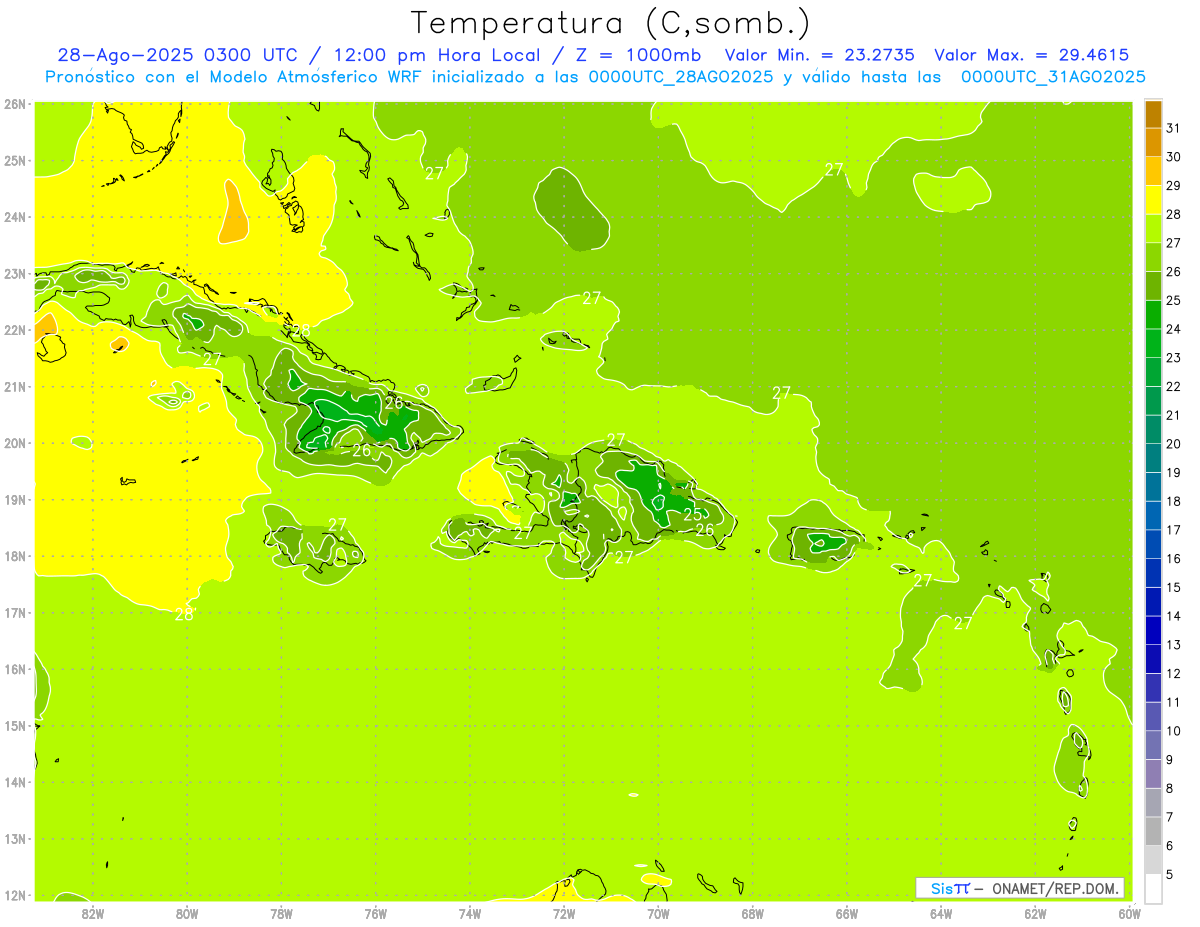Screen dimensions: 1200x927
Task: Select the "Valor Min. = 23.2735" text
Action: (x=819, y=55)
